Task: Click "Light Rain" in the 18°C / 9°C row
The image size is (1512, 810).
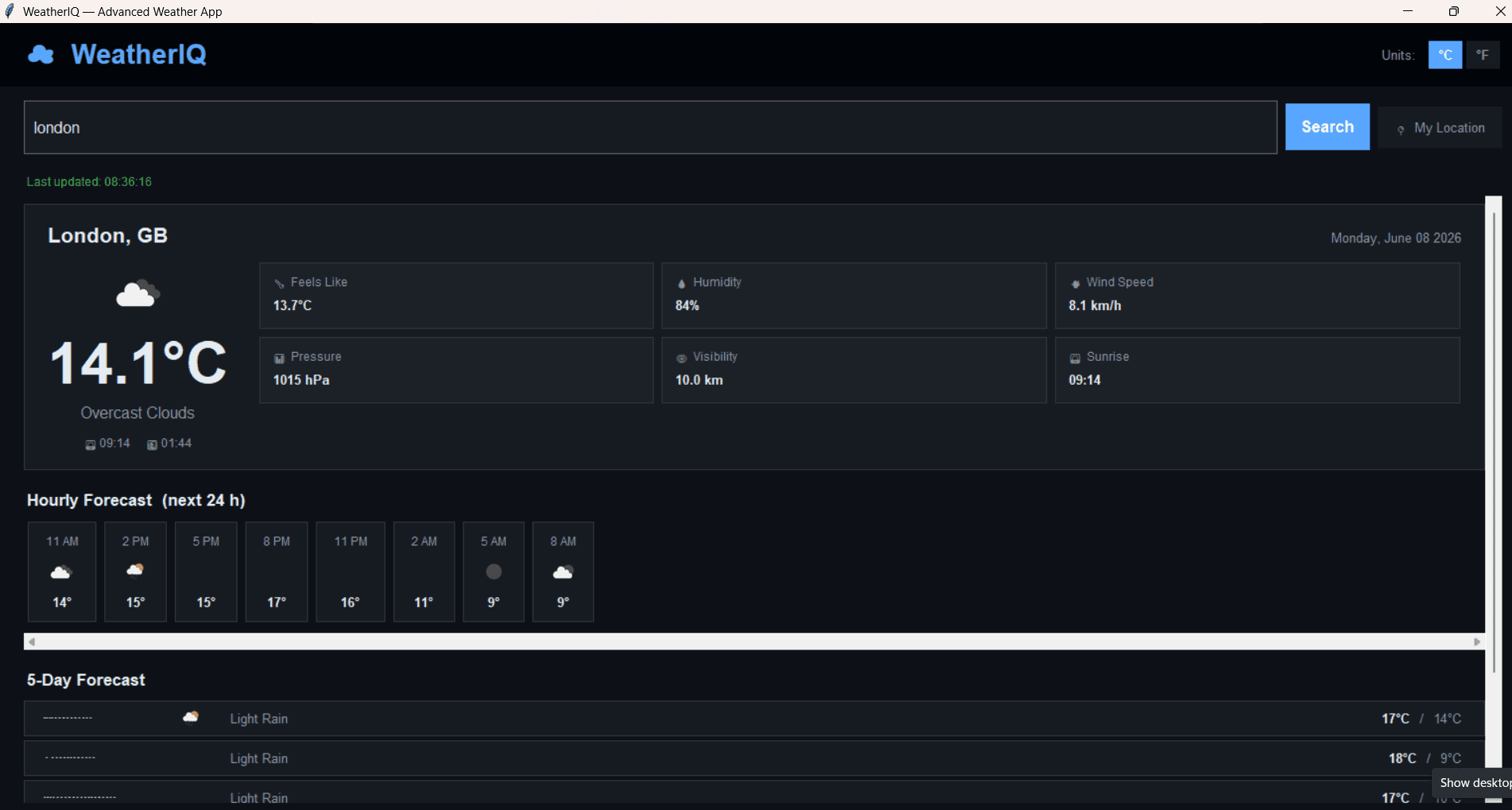Action: pos(259,758)
